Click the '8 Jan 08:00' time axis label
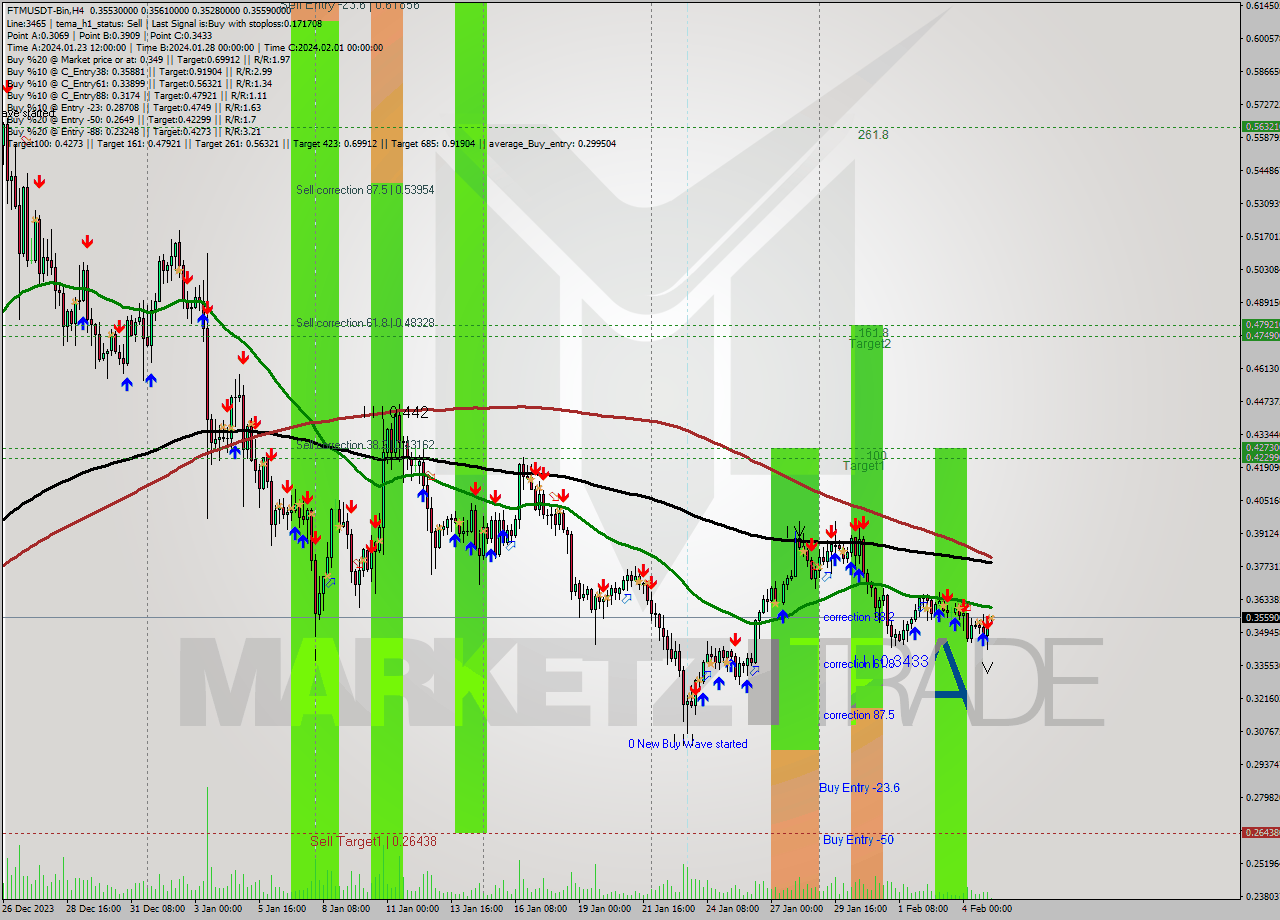This screenshot has width=1280, height=920. click(x=346, y=909)
